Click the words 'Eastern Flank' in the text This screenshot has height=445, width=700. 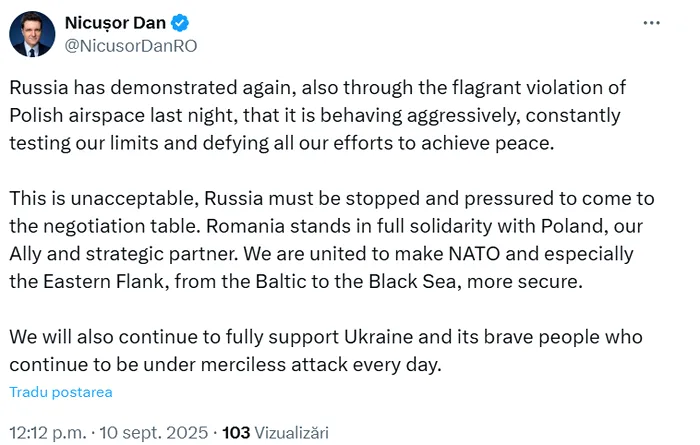104,281
